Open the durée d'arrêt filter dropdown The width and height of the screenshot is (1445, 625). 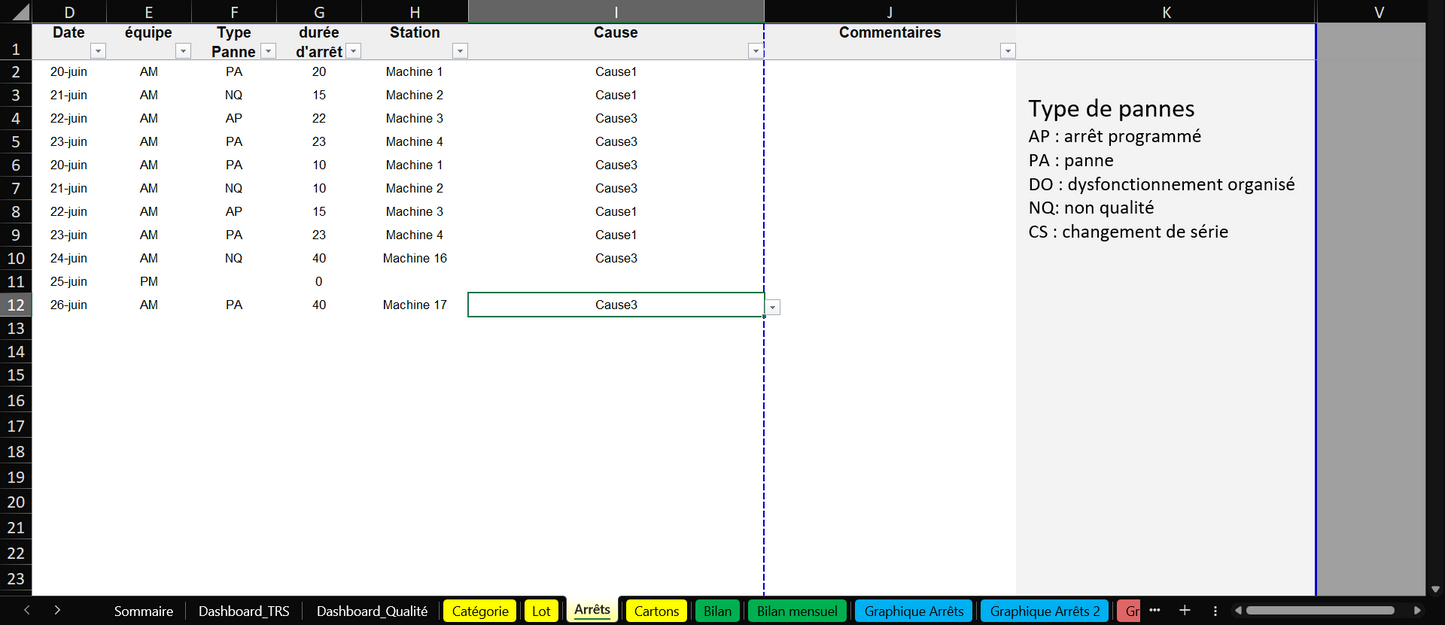tap(353, 51)
